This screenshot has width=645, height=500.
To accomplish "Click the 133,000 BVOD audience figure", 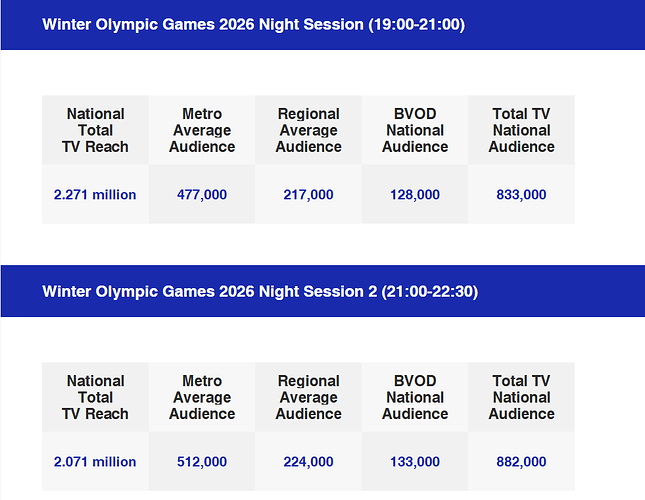I will [415, 461].
